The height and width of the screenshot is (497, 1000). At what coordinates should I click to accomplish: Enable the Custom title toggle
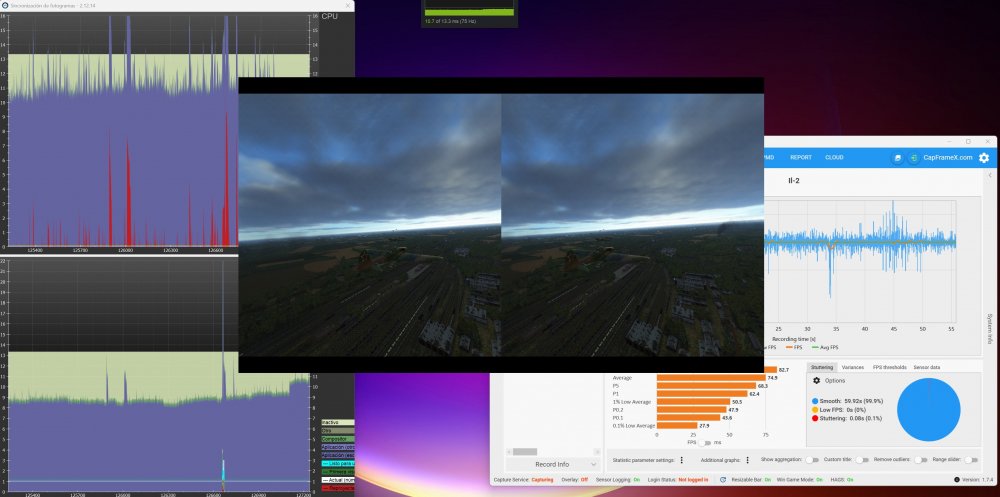862,459
